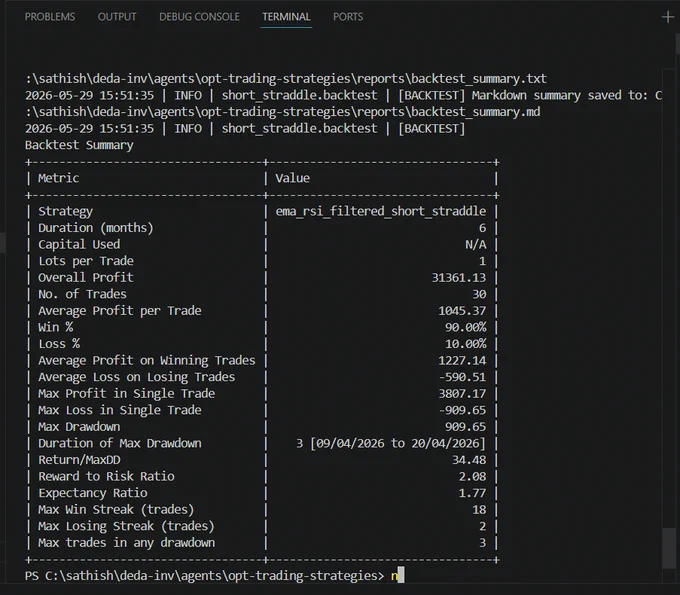The image size is (680, 595).
Task: Click the terminal vertical scrollbar thumb
Action: click(668, 547)
